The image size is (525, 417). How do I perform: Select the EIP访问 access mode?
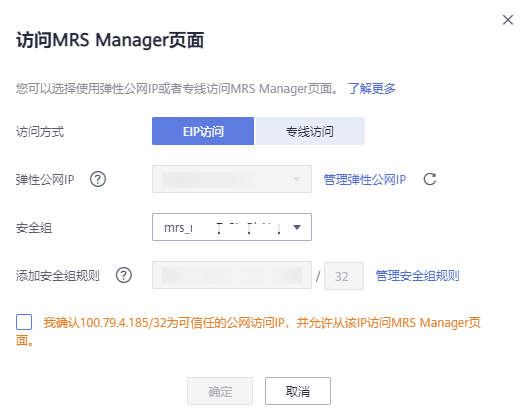pyautogui.click(x=203, y=131)
